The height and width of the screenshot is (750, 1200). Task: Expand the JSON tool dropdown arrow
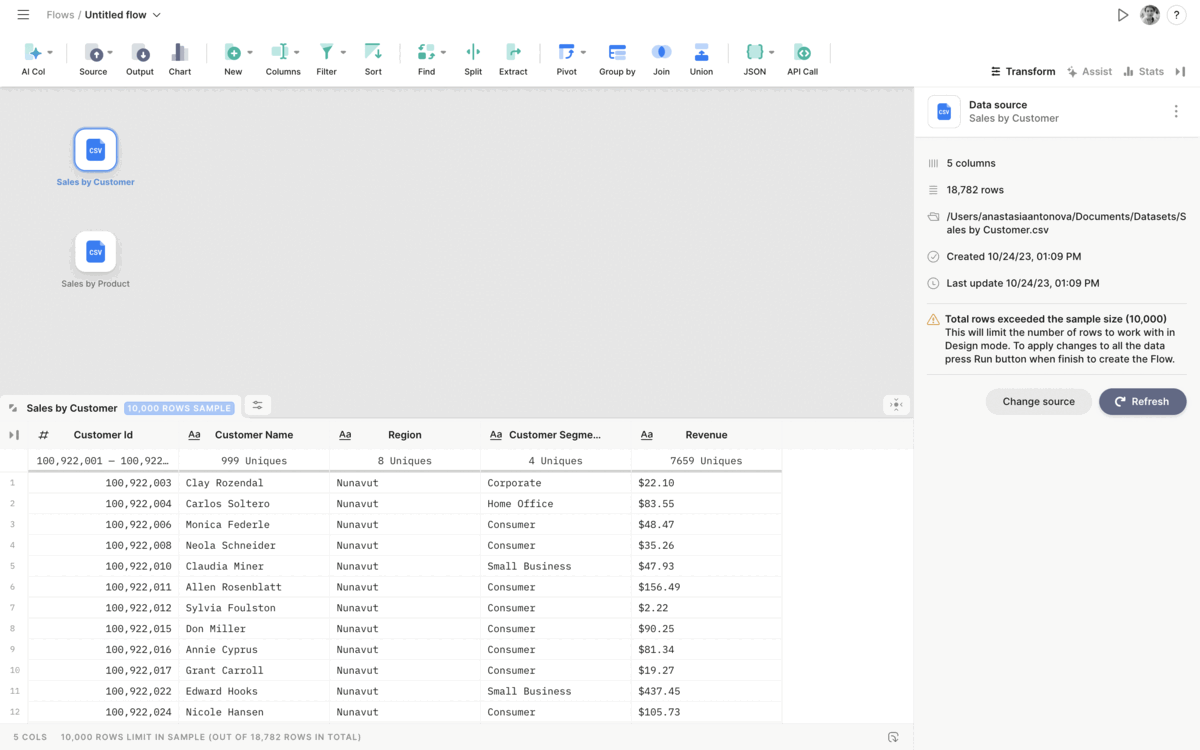click(x=771, y=52)
